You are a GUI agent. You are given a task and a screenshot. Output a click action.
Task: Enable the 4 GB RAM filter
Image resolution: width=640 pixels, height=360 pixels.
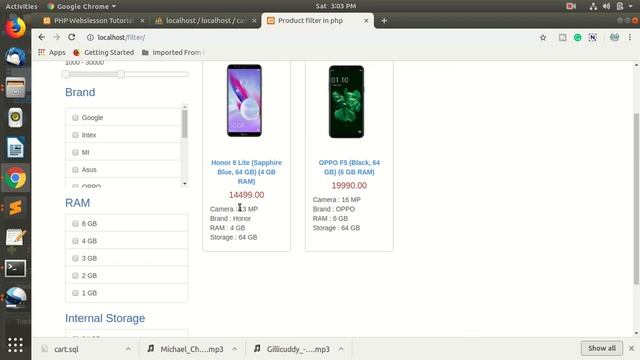click(75, 241)
